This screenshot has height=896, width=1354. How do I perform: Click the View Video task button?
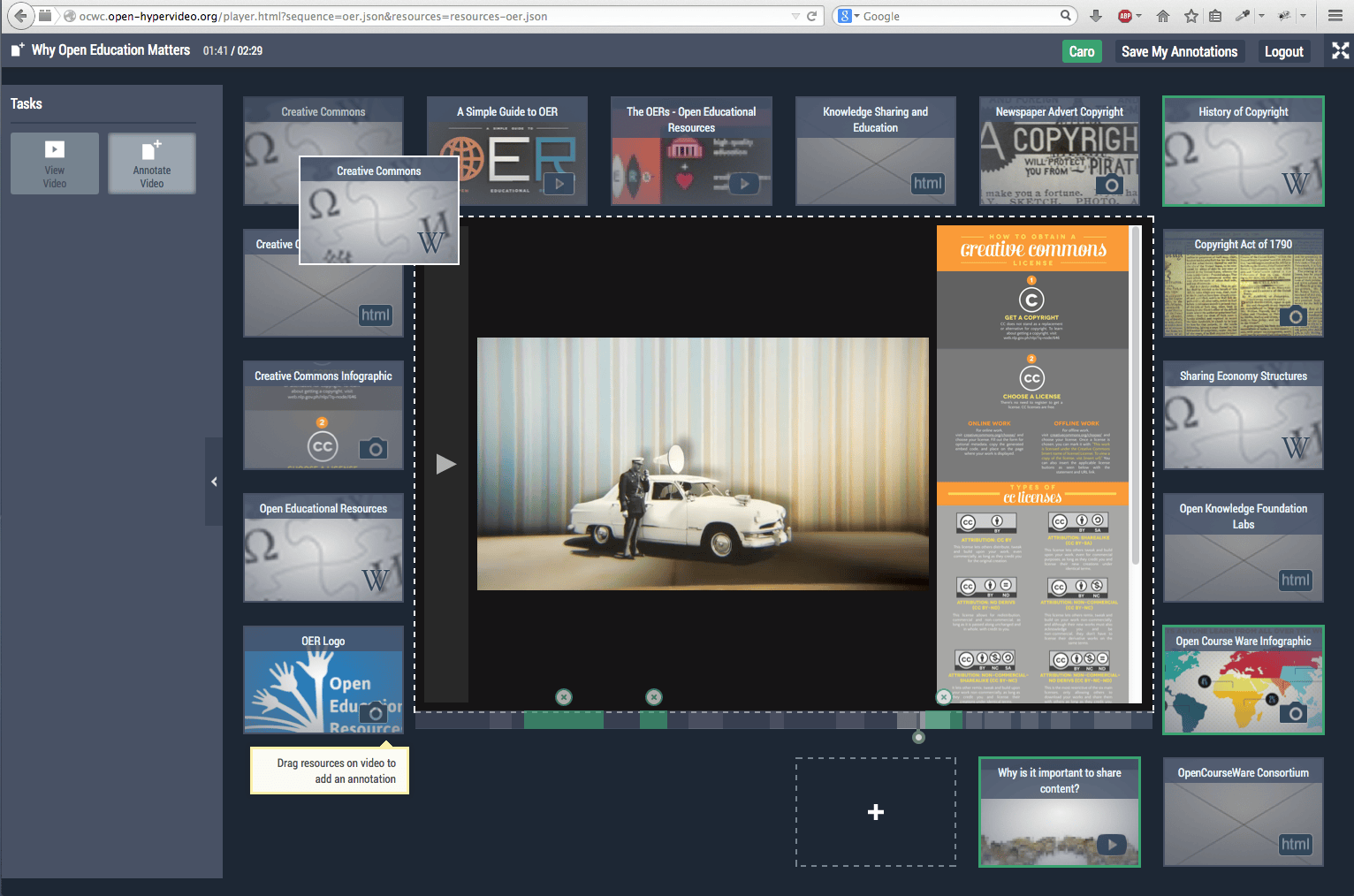click(x=55, y=163)
